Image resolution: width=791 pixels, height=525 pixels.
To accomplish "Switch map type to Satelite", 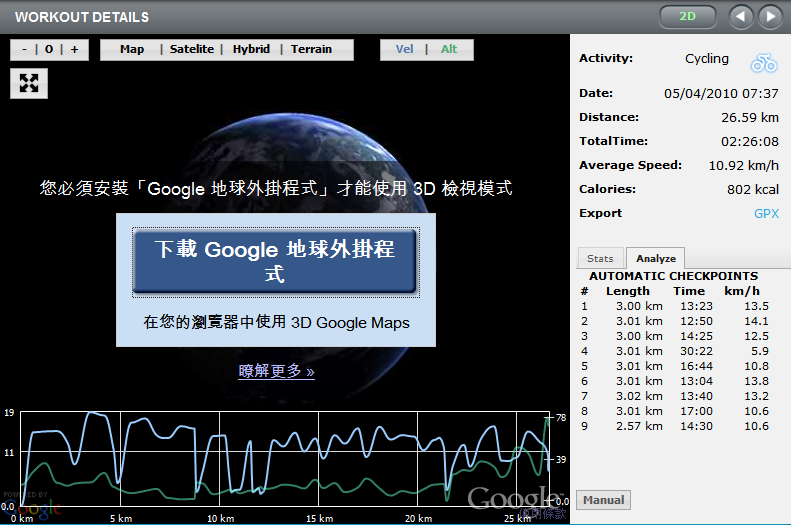I will pyautogui.click(x=192, y=49).
